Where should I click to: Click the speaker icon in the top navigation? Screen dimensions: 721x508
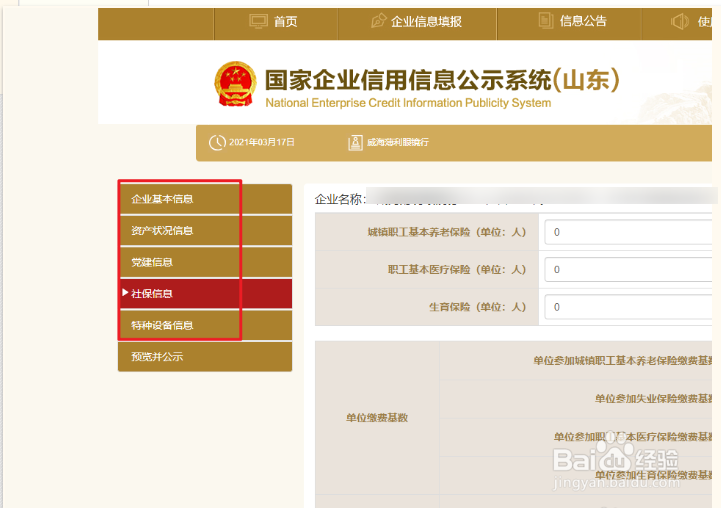(x=679, y=21)
